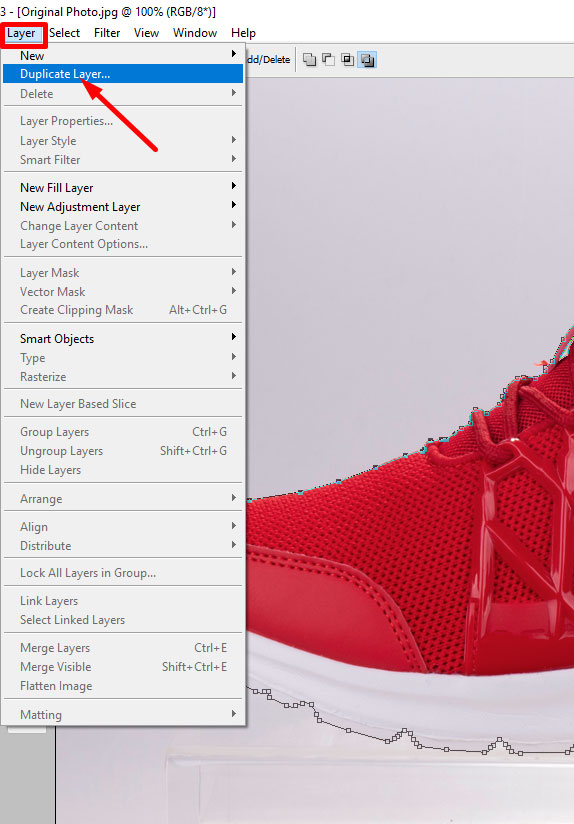Click Layer Properties... menu entry

pyautogui.click(x=123, y=121)
